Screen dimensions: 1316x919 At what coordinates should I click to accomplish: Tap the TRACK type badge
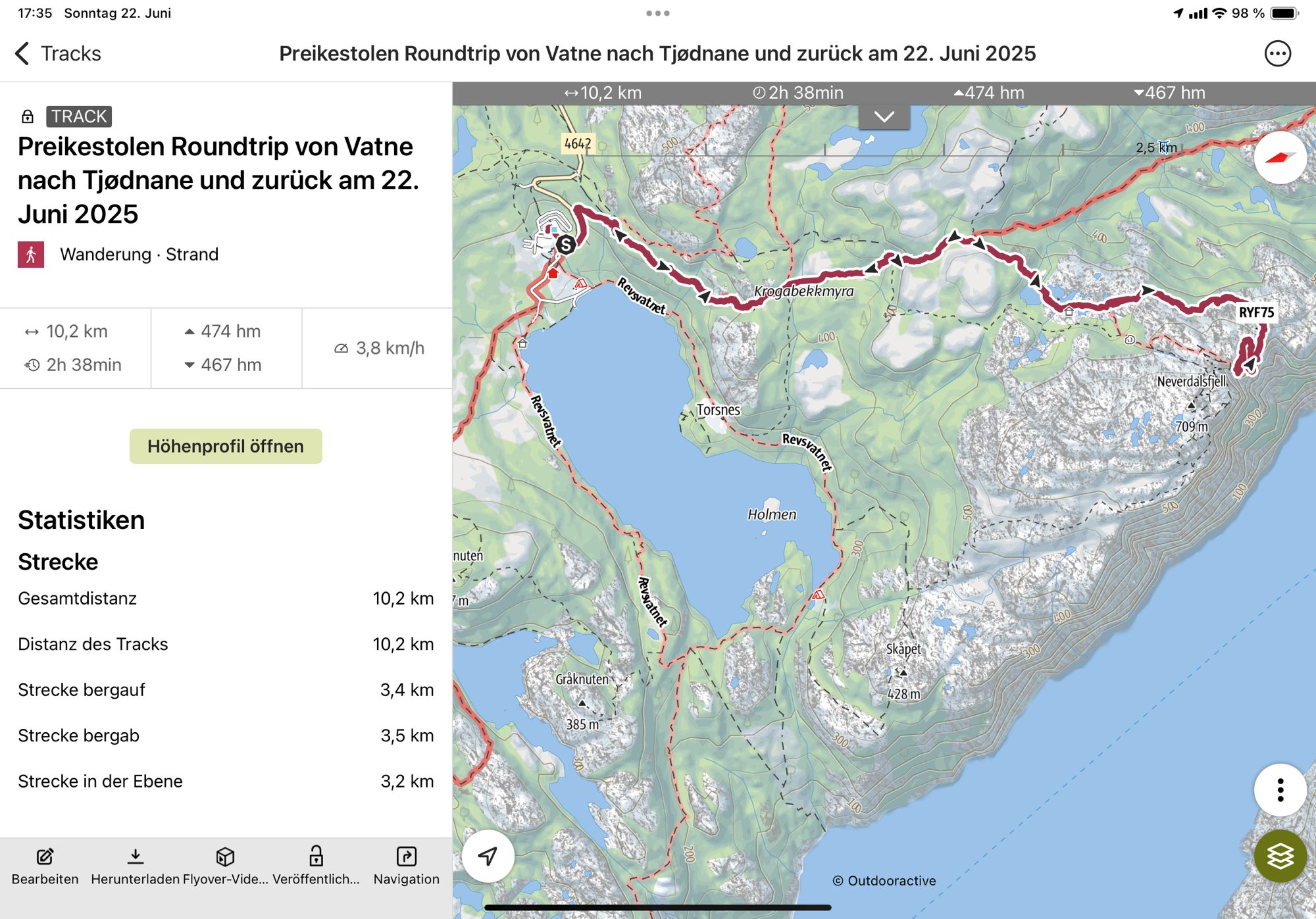click(x=79, y=116)
